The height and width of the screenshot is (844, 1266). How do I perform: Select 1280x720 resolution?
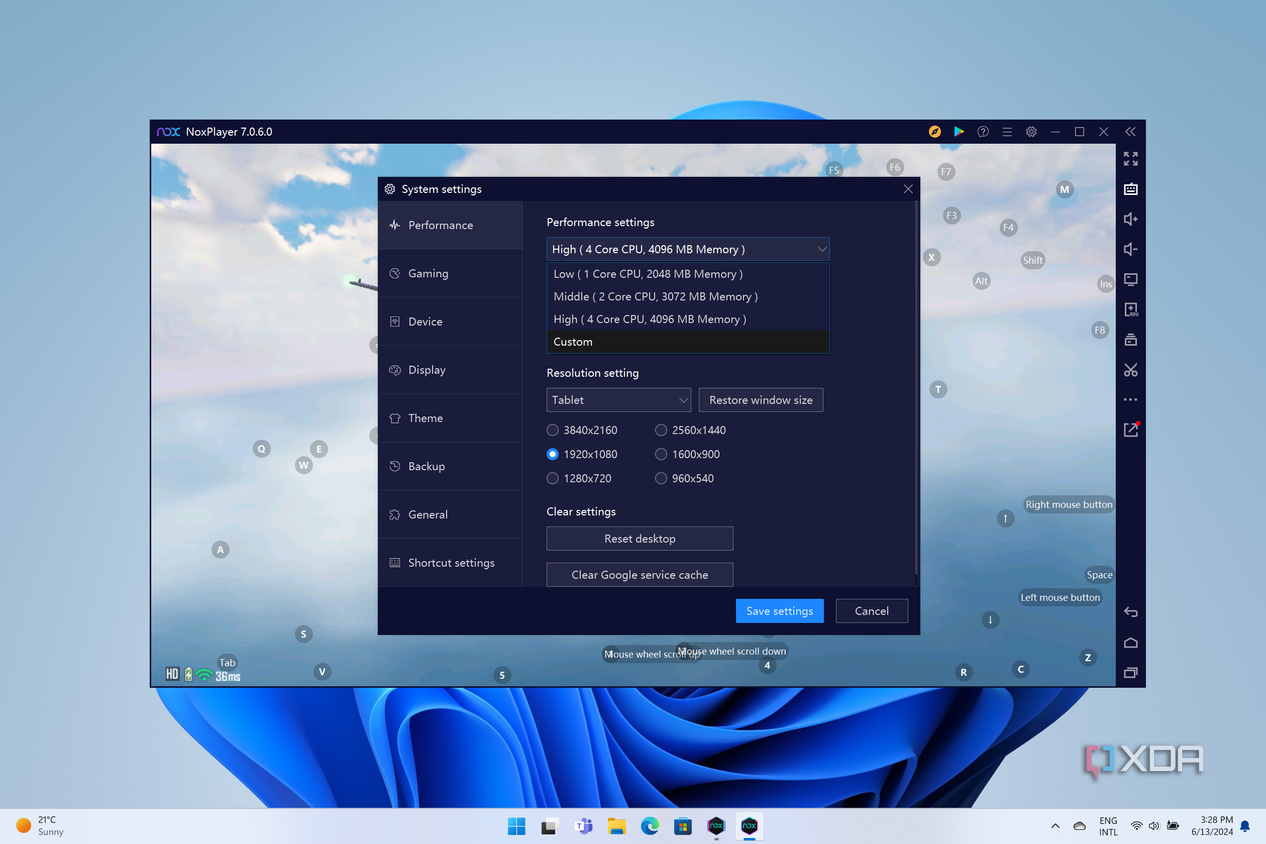tap(579, 478)
